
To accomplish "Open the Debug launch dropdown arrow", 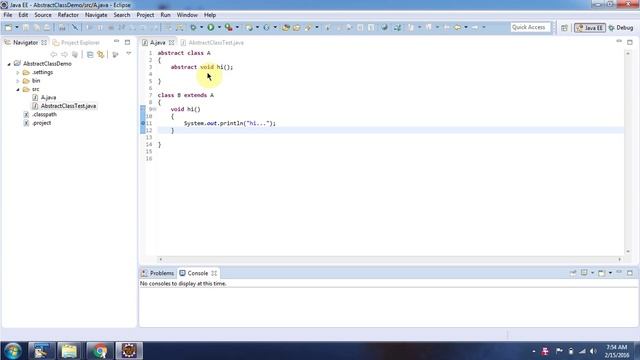I will pyautogui.click(x=201, y=27).
